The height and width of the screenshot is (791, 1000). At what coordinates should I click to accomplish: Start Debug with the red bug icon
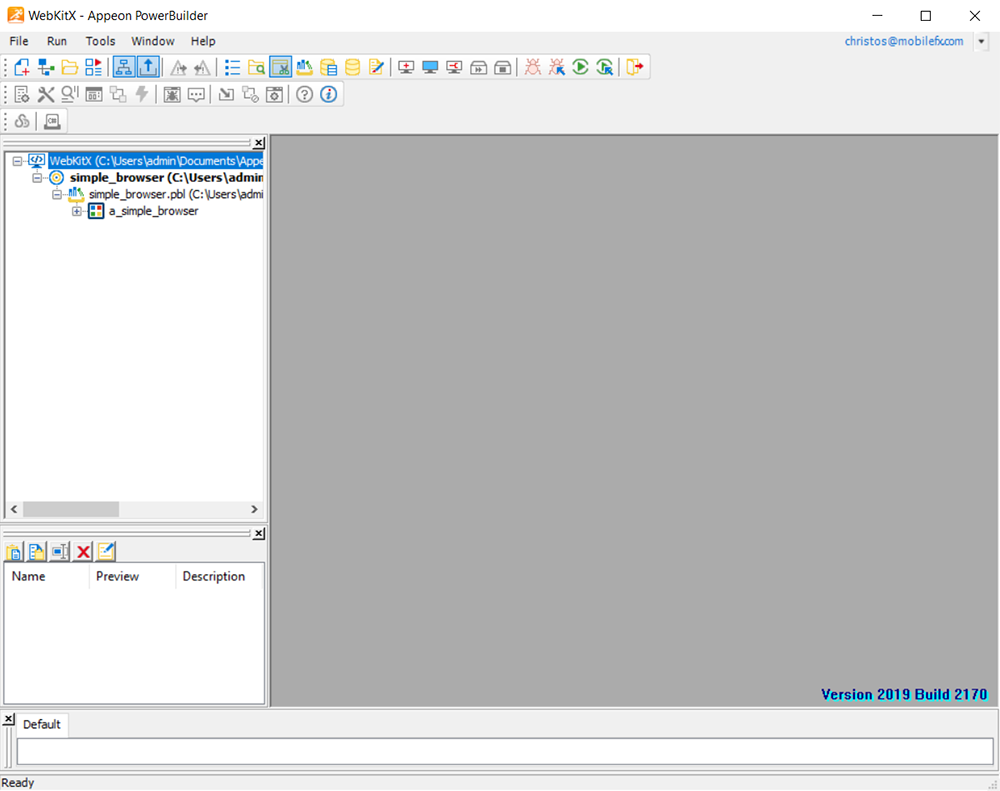click(533, 67)
